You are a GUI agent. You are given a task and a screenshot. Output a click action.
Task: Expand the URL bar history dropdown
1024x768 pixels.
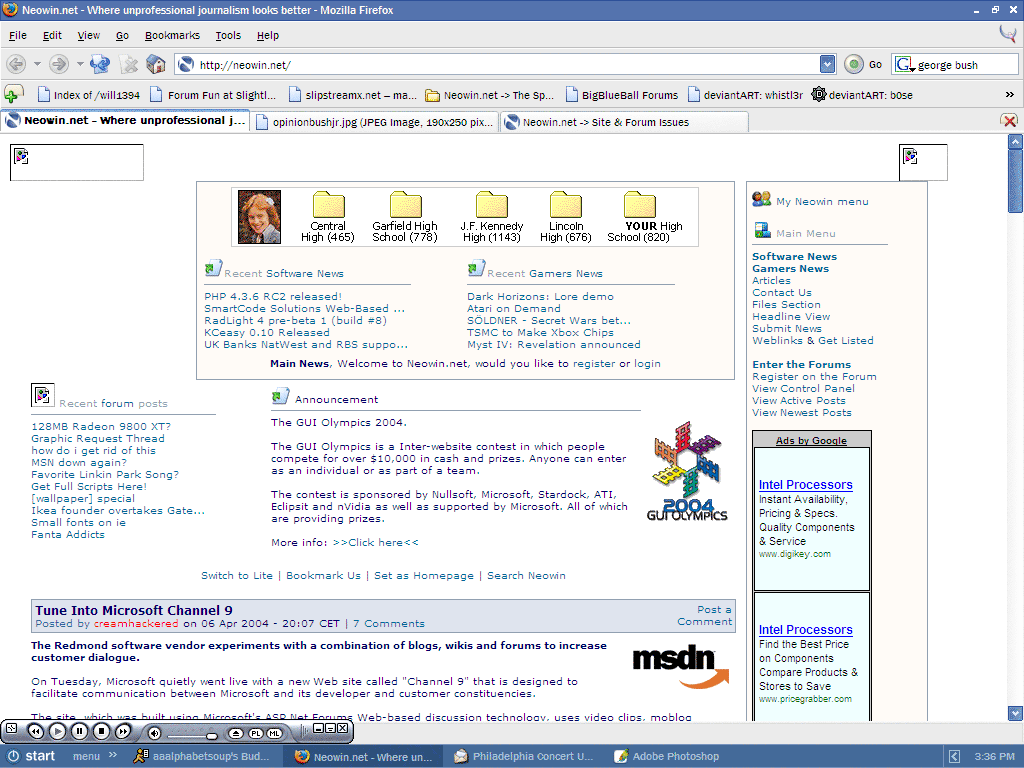(827, 64)
